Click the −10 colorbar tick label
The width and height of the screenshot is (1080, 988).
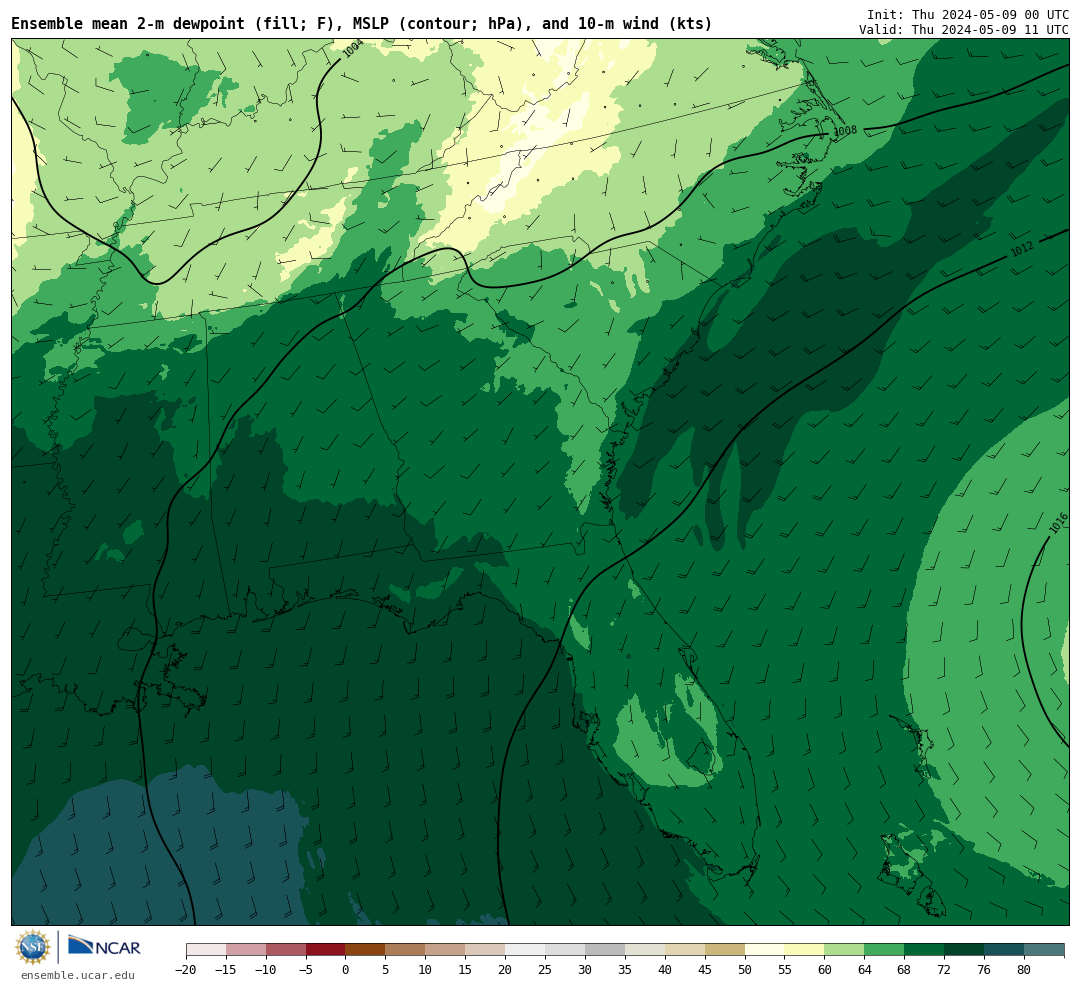266,970
